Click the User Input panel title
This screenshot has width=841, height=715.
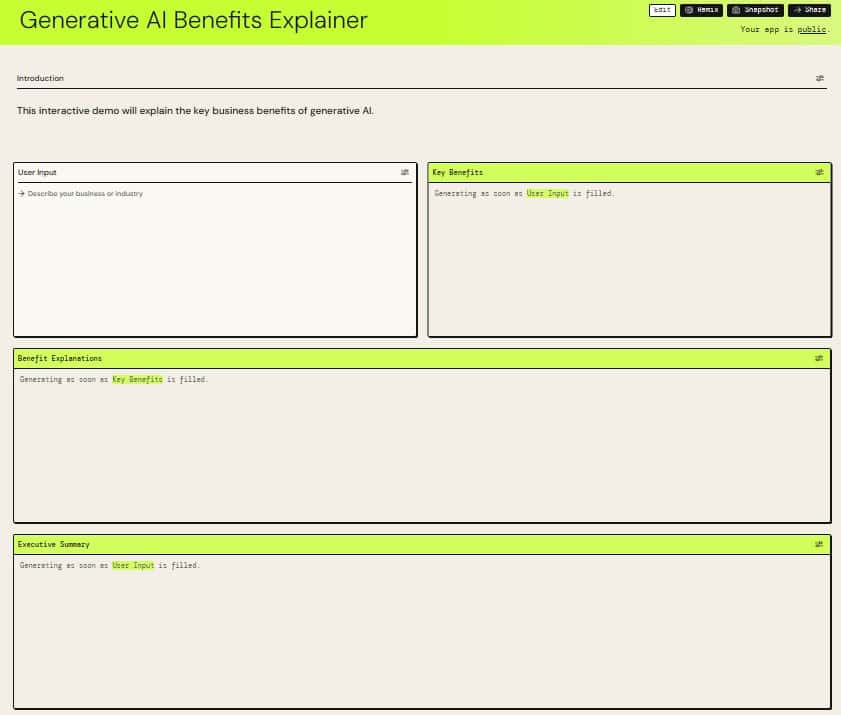(x=38, y=172)
